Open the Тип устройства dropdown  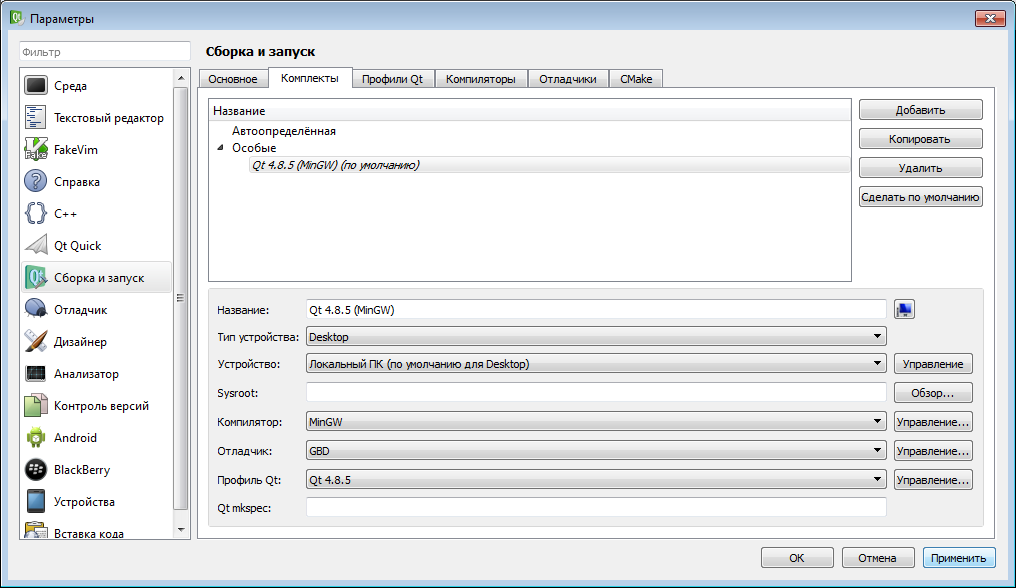tap(596, 336)
